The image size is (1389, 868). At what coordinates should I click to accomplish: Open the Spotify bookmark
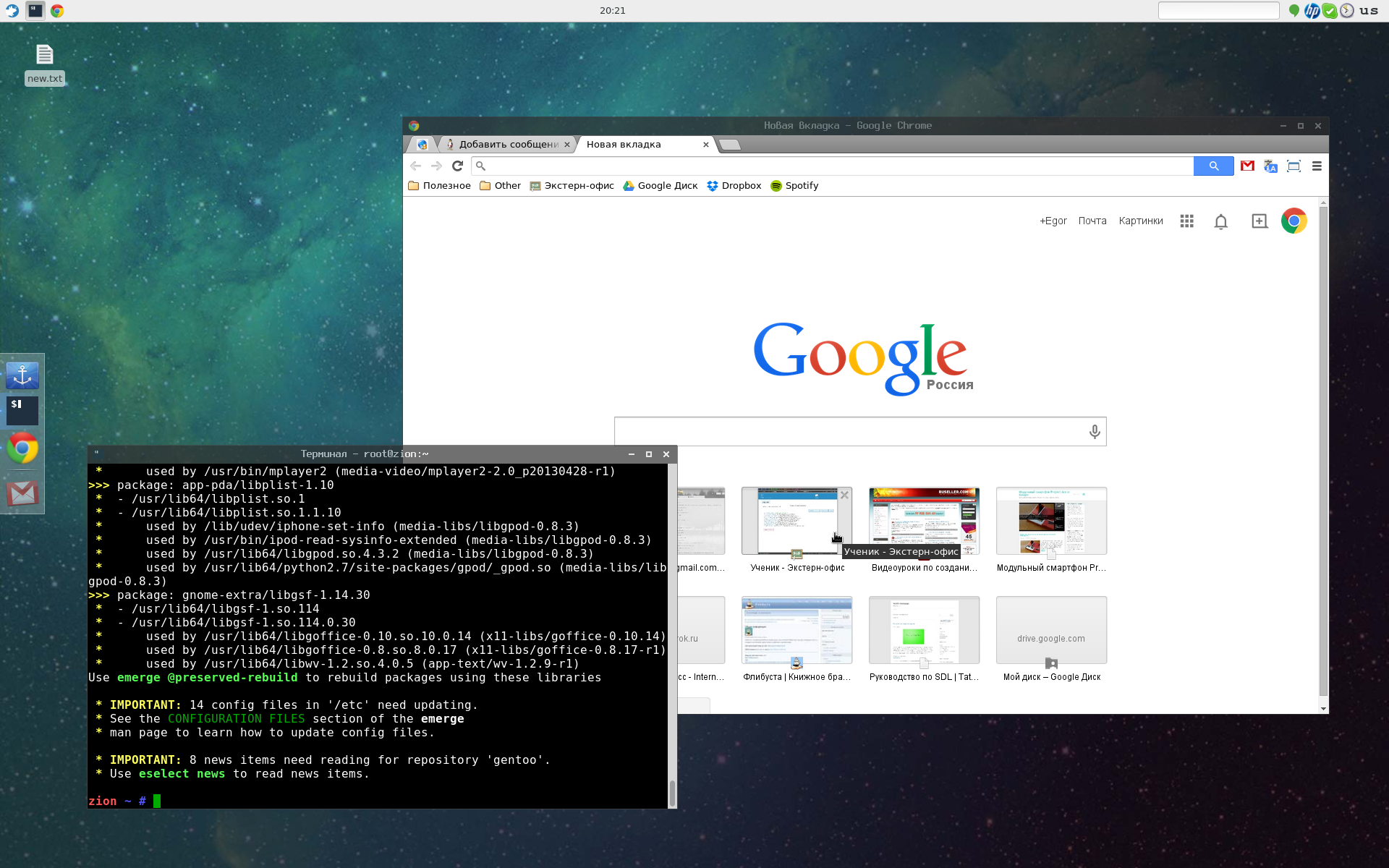coord(794,186)
